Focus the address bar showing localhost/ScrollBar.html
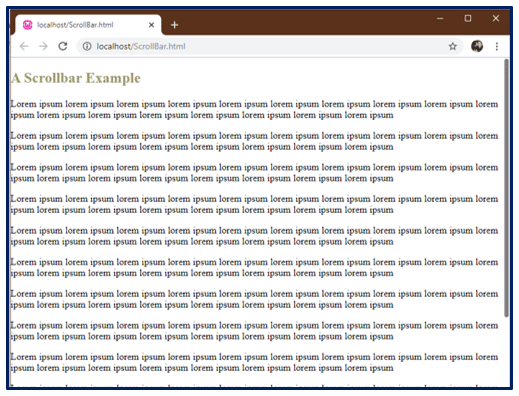 (270, 46)
